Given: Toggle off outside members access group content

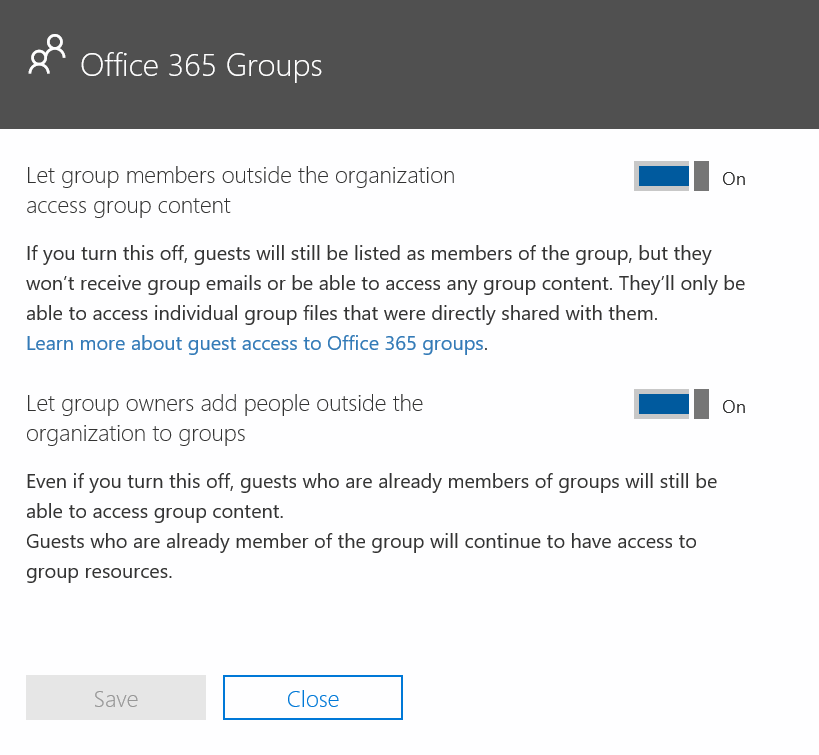Looking at the screenshot, I should 671,176.
